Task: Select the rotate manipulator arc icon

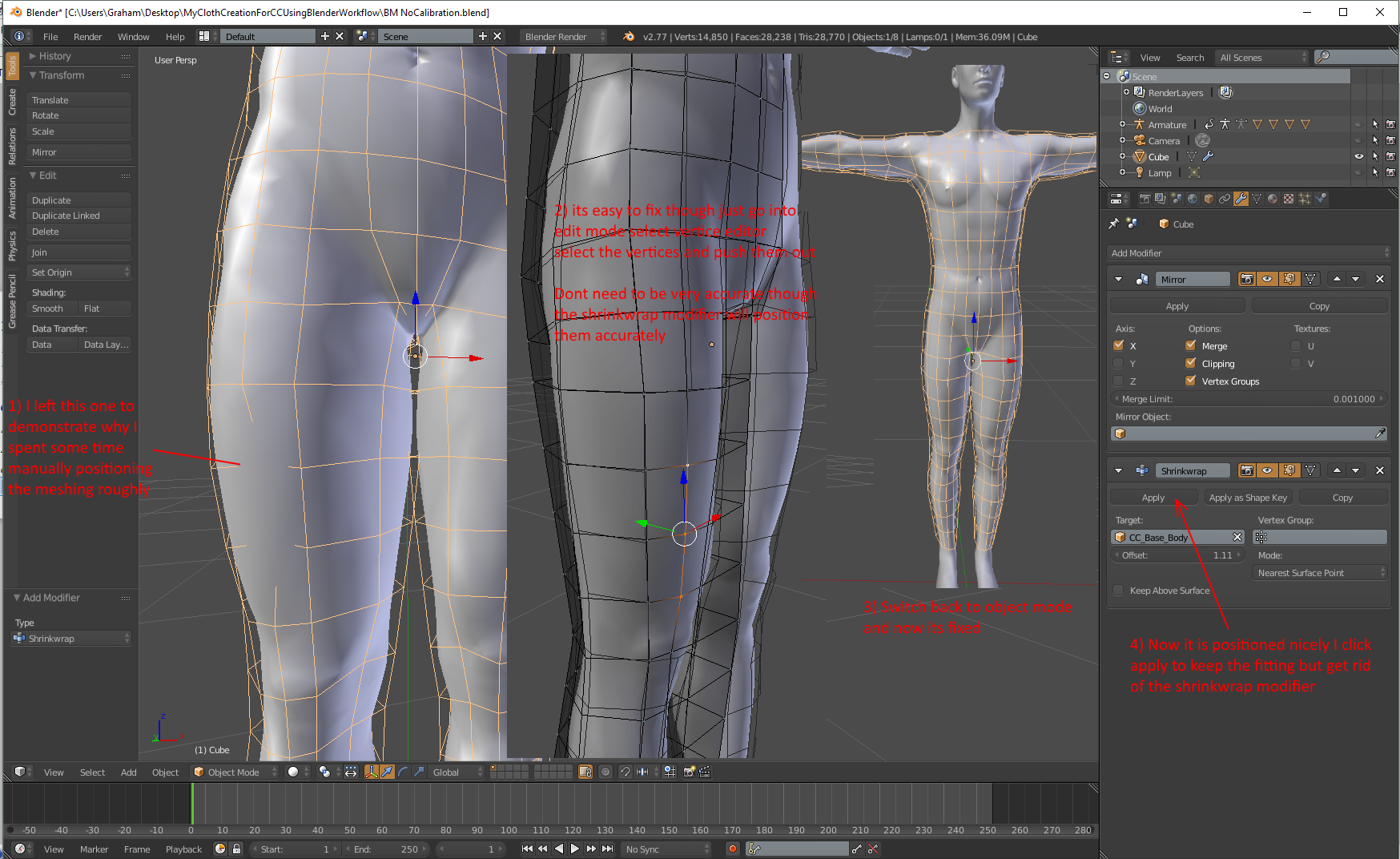Action: click(403, 772)
